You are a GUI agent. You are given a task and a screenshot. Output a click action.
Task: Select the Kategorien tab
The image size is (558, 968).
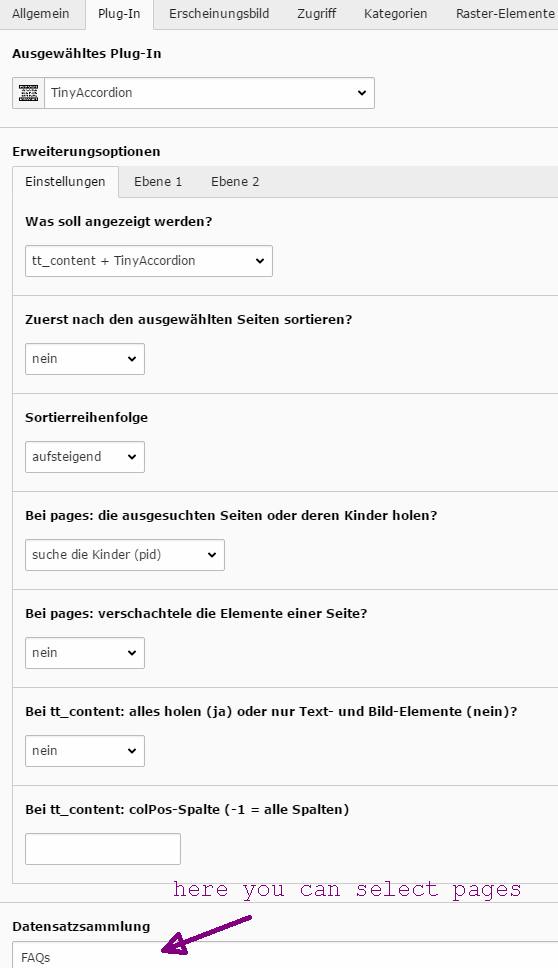pyautogui.click(x=396, y=14)
